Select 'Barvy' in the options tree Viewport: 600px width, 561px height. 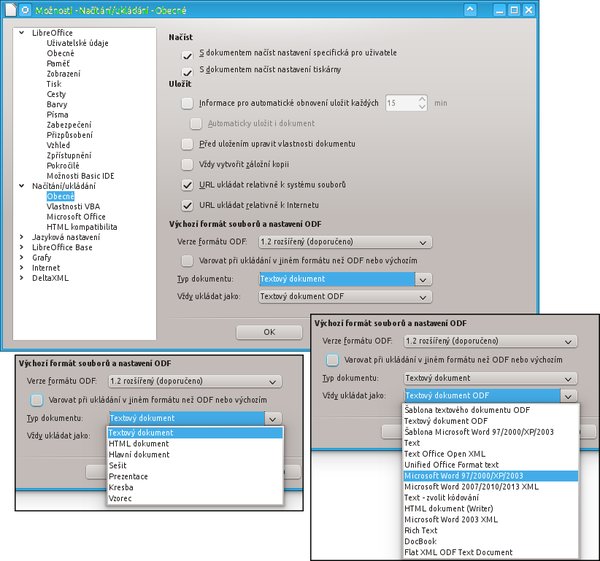click(x=57, y=104)
